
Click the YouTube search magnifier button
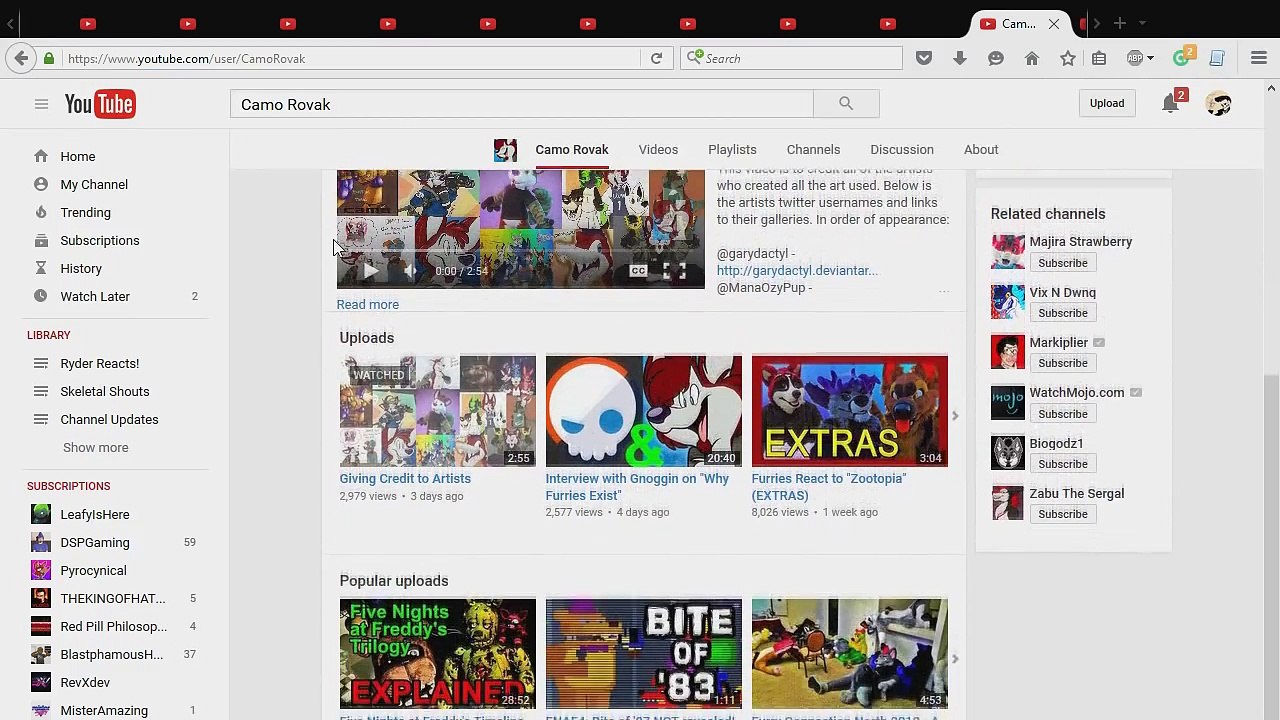coord(846,103)
